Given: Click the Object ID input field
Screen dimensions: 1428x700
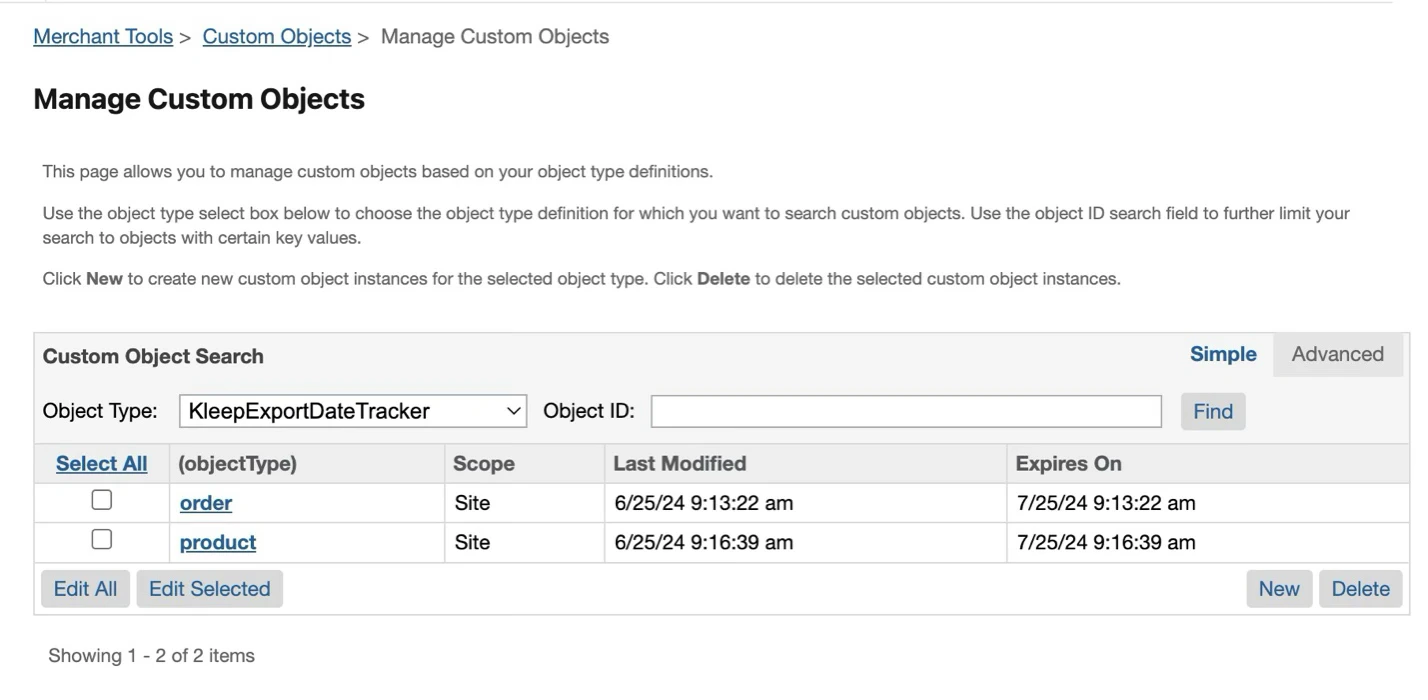Looking at the screenshot, I should tap(906, 411).
